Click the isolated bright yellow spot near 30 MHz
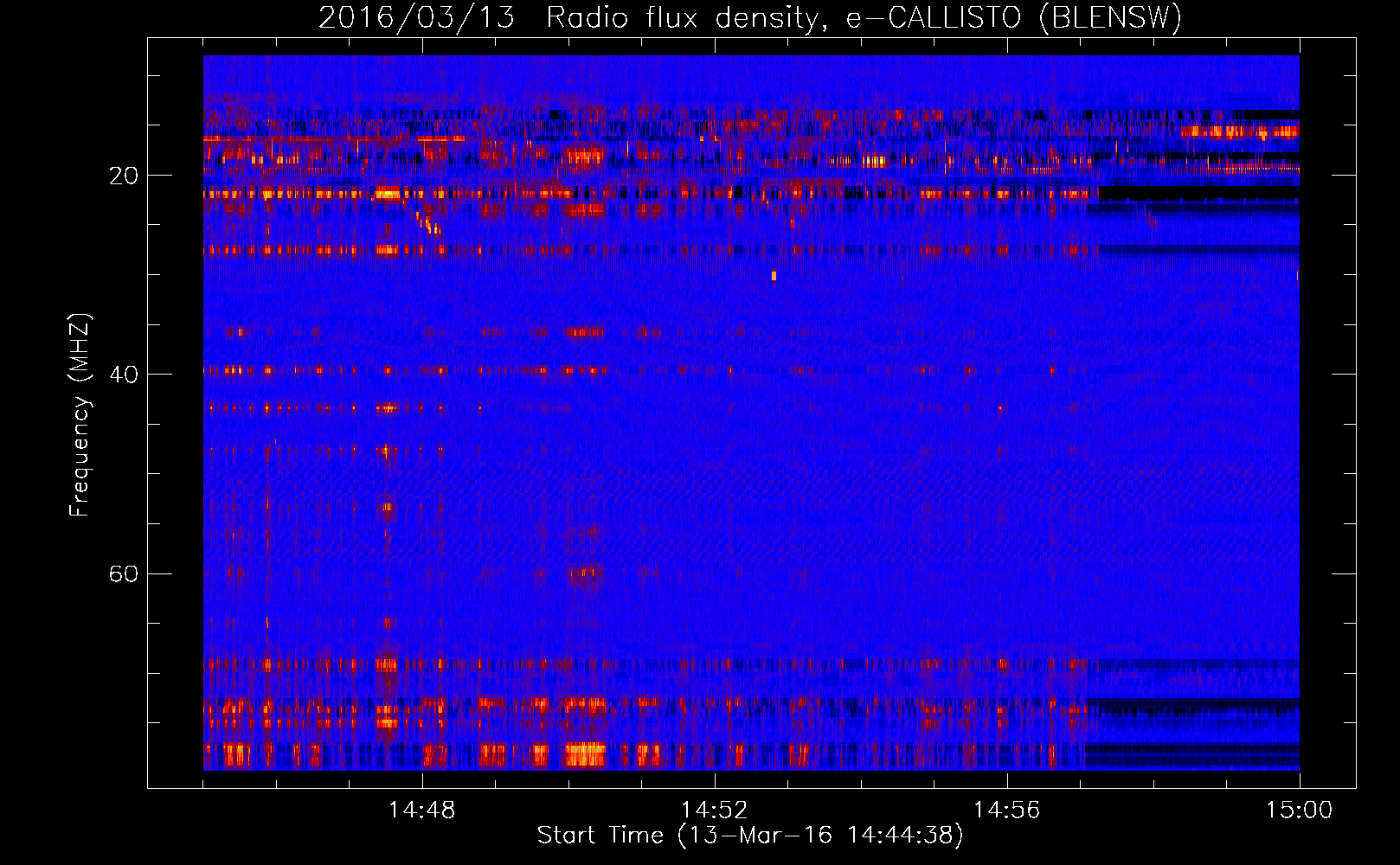1400x865 pixels. coord(774,276)
